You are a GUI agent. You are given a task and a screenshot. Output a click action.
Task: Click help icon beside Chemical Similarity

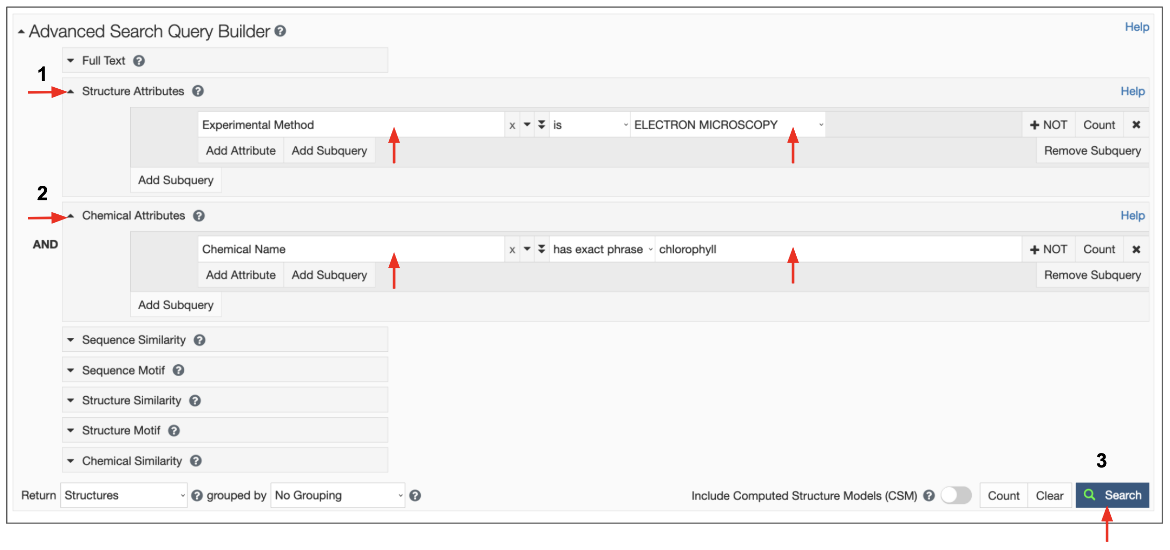pos(196,461)
